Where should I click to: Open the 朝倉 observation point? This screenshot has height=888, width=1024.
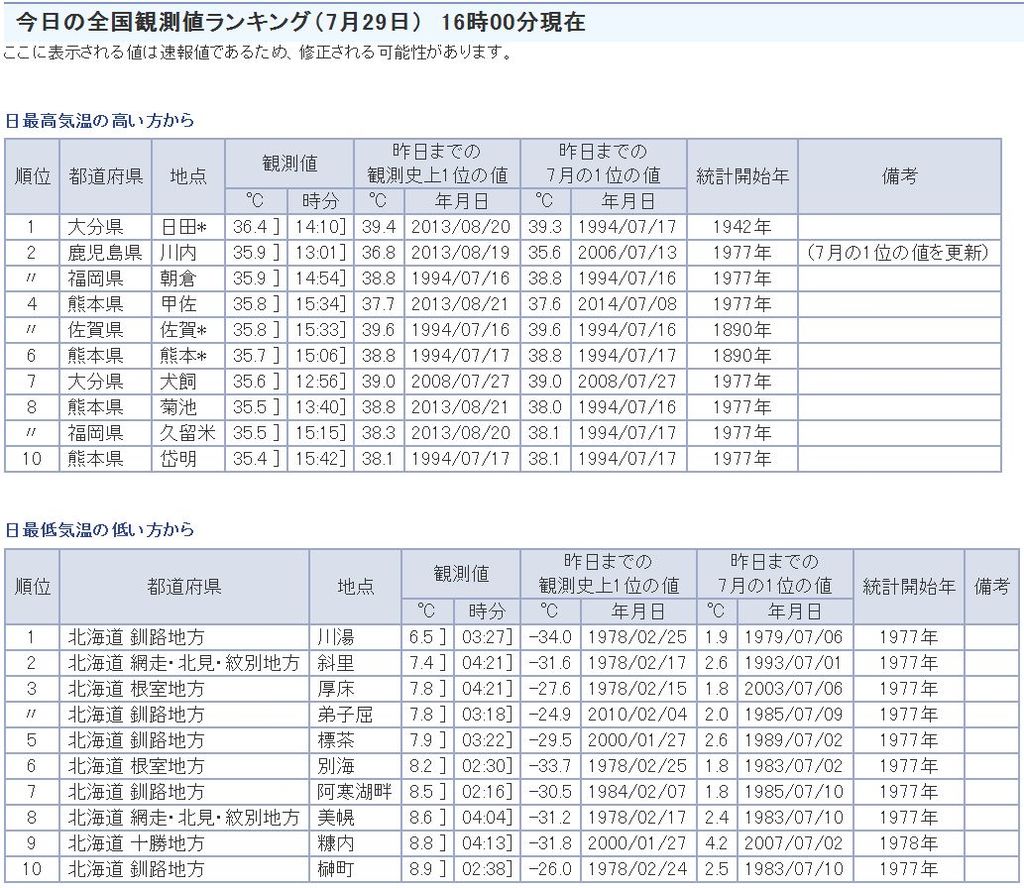pyautogui.click(x=176, y=278)
